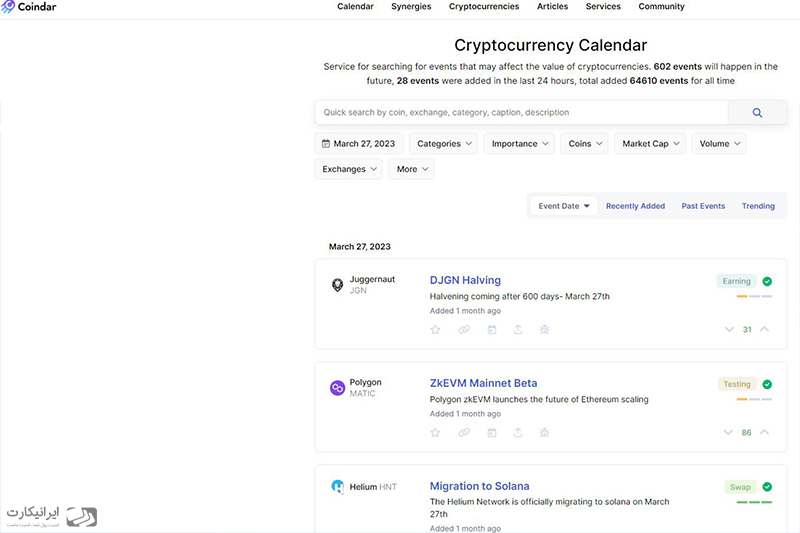Click the Polygon coin name

[x=365, y=383]
